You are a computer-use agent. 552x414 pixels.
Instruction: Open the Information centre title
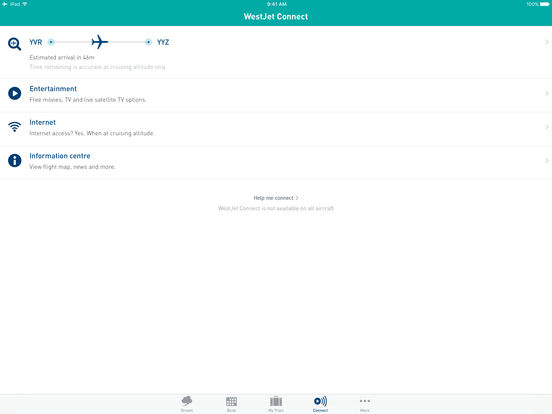(60, 156)
